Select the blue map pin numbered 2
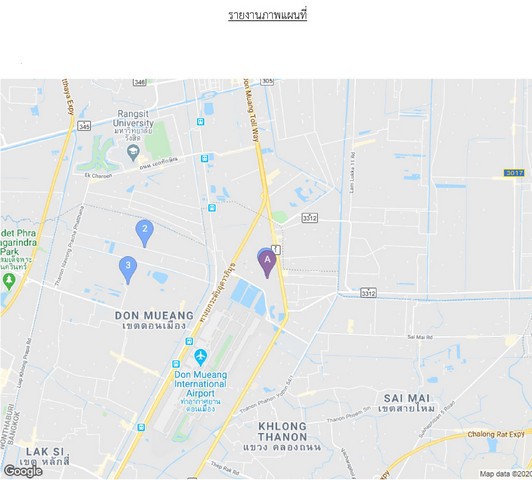This screenshot has height=480, width=532. [x=145, y=233]
